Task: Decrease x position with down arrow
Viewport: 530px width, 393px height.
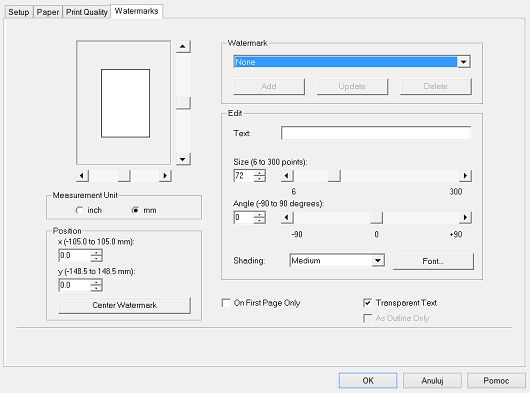Action: tap(96, 259)
